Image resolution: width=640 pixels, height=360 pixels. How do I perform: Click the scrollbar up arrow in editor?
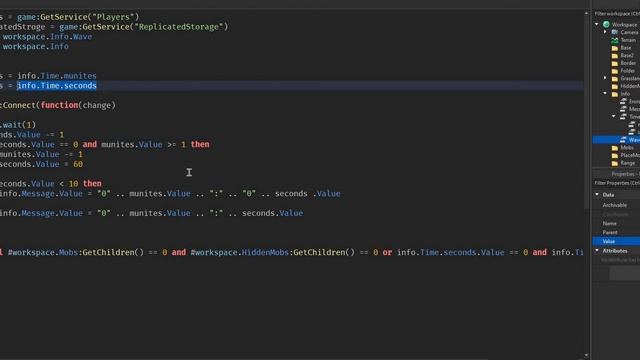(587, 13)
